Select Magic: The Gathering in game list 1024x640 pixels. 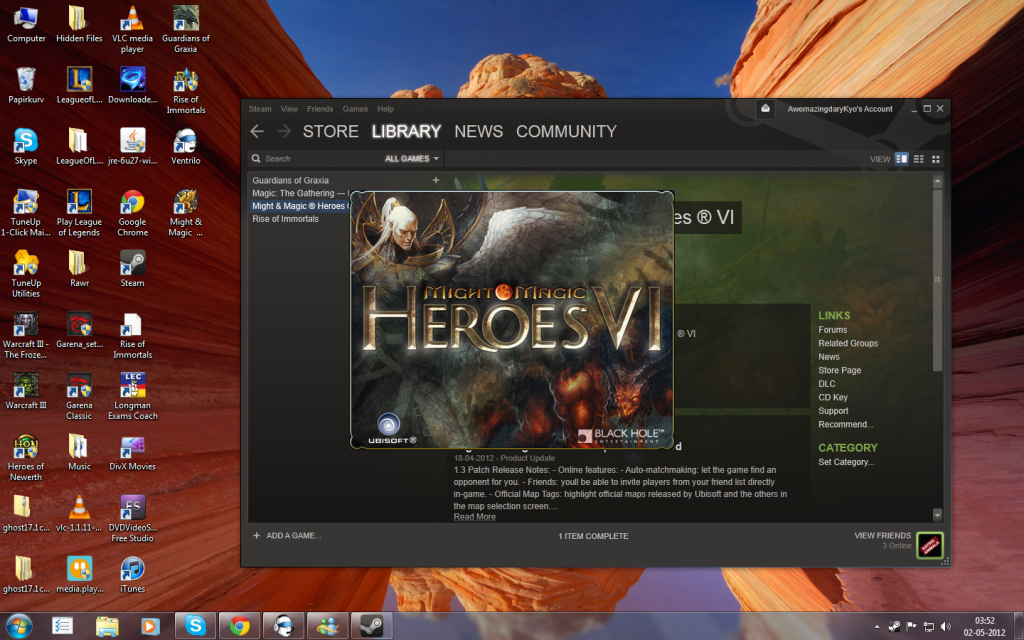click(x=299, y=193)
